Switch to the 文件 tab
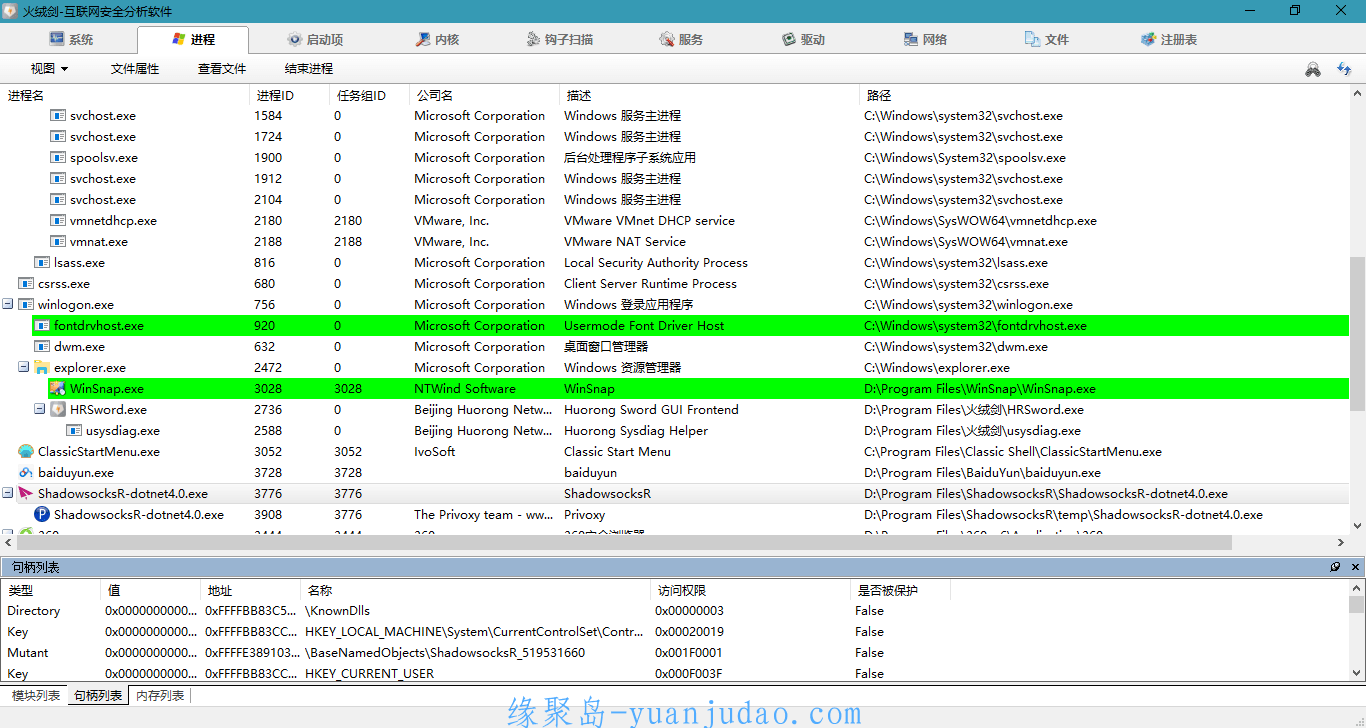The height and width of the screenshot is (728, 1366). [x=1047, y=39]
